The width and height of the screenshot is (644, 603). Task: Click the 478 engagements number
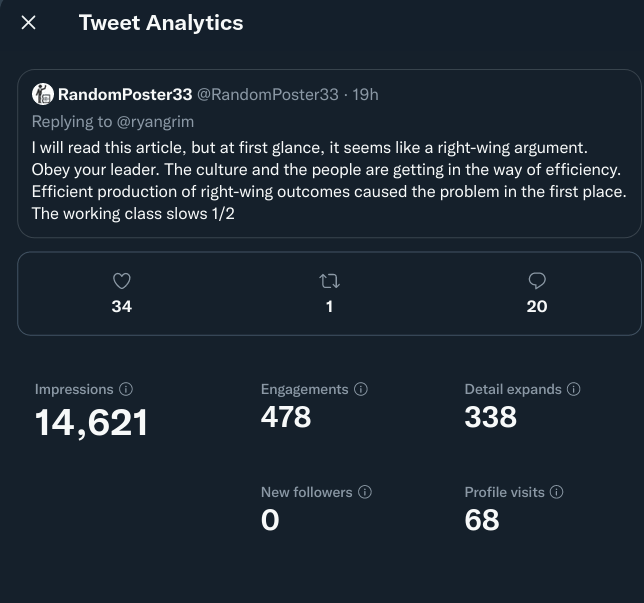tap(286, 417)
